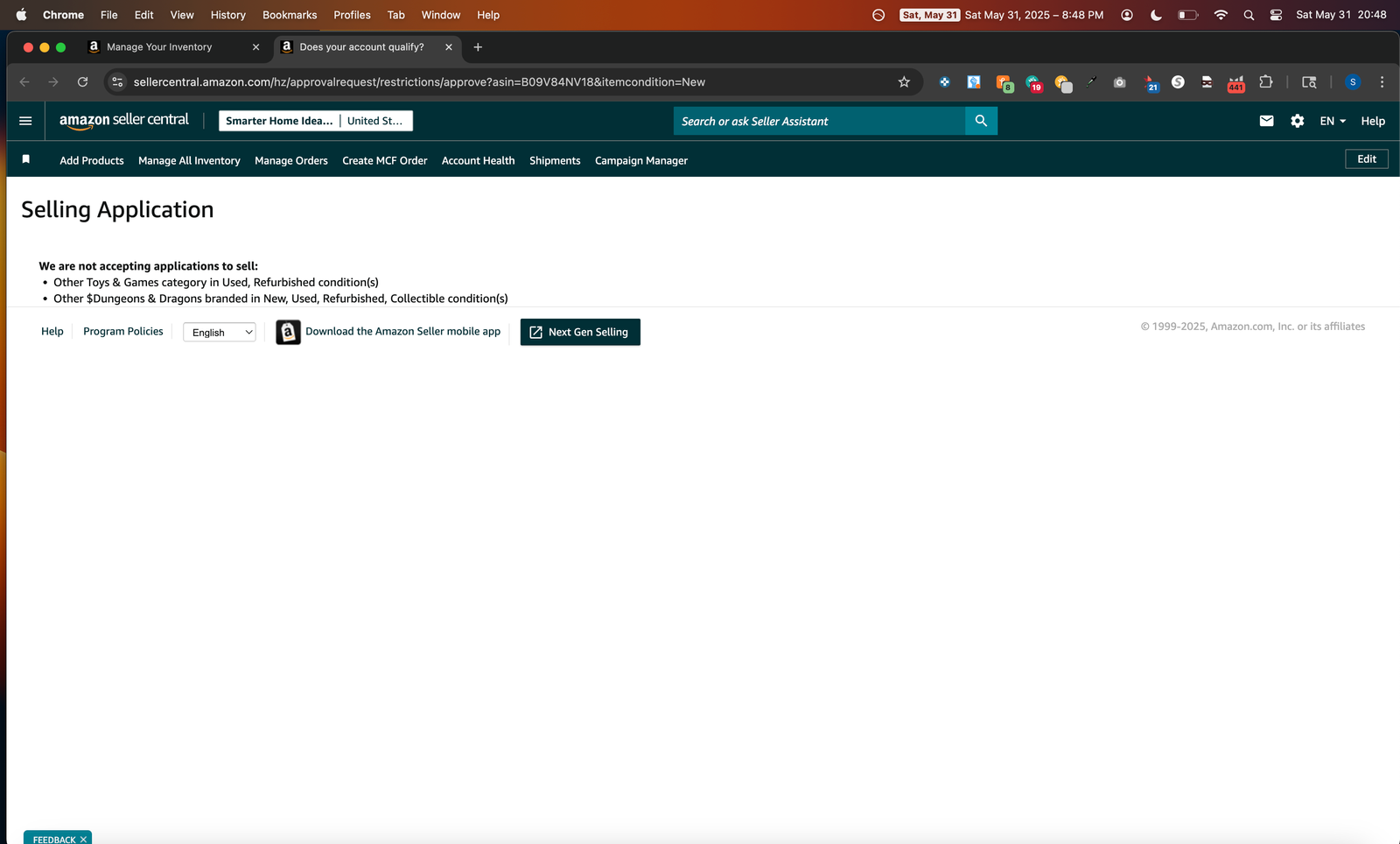Click the browser address bar URL
The image size is (1400, 844).
(419, 81)
